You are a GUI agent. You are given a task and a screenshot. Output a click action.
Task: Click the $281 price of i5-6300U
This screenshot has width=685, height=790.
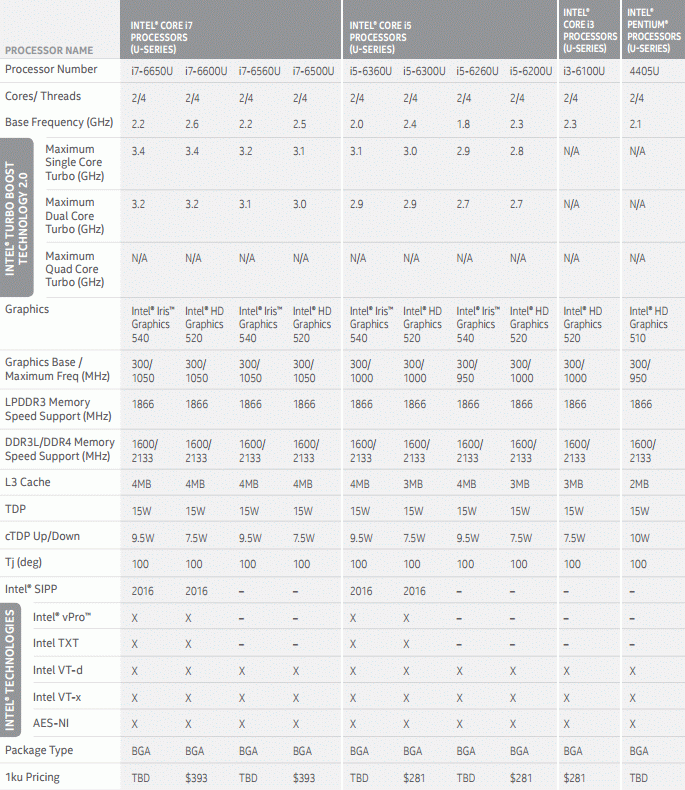click(x=414, y=778)
